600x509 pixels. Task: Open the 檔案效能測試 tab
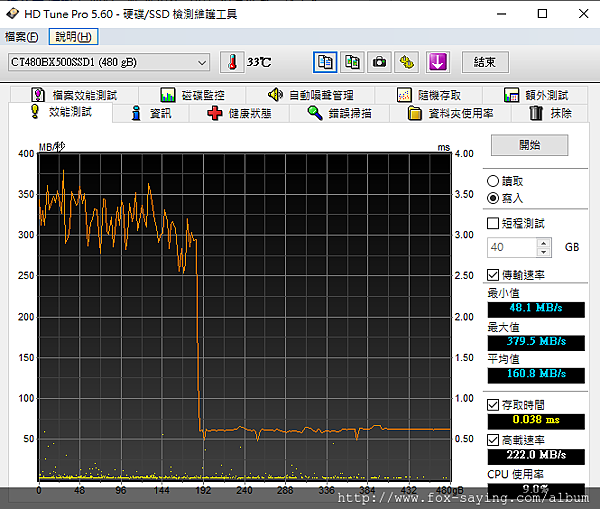(74, 95)
